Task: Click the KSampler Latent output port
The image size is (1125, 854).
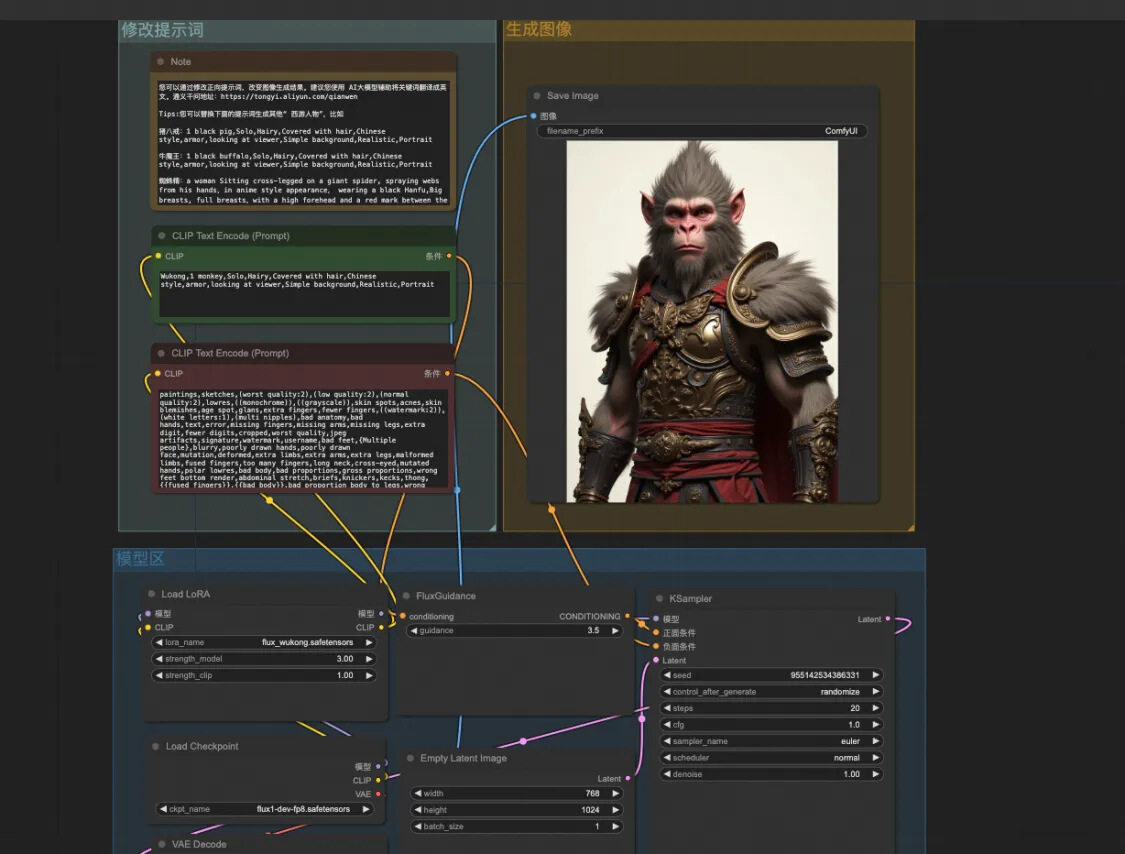Action: tap(888, 619)
